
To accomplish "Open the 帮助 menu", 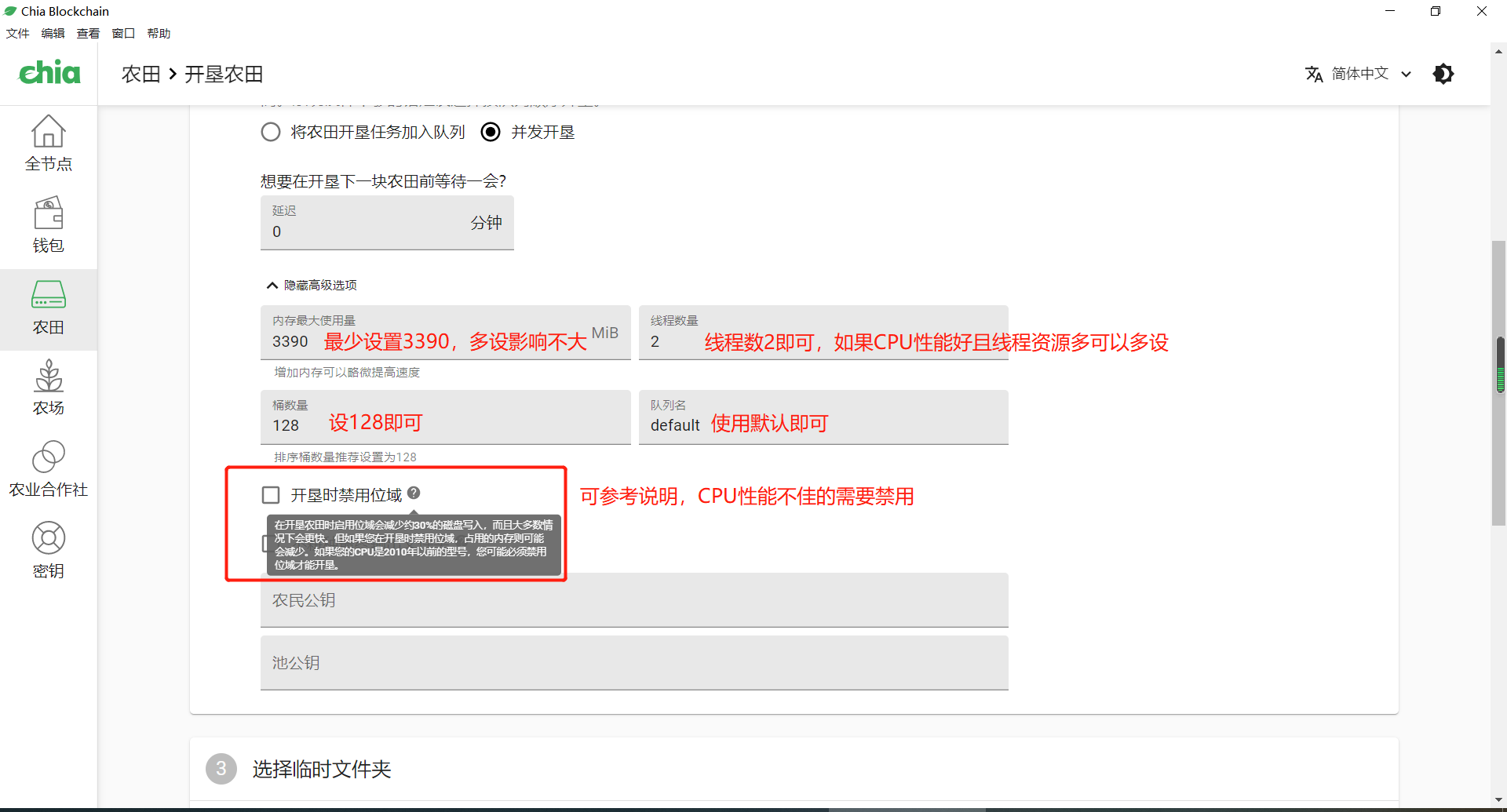I will pos(159,33).
